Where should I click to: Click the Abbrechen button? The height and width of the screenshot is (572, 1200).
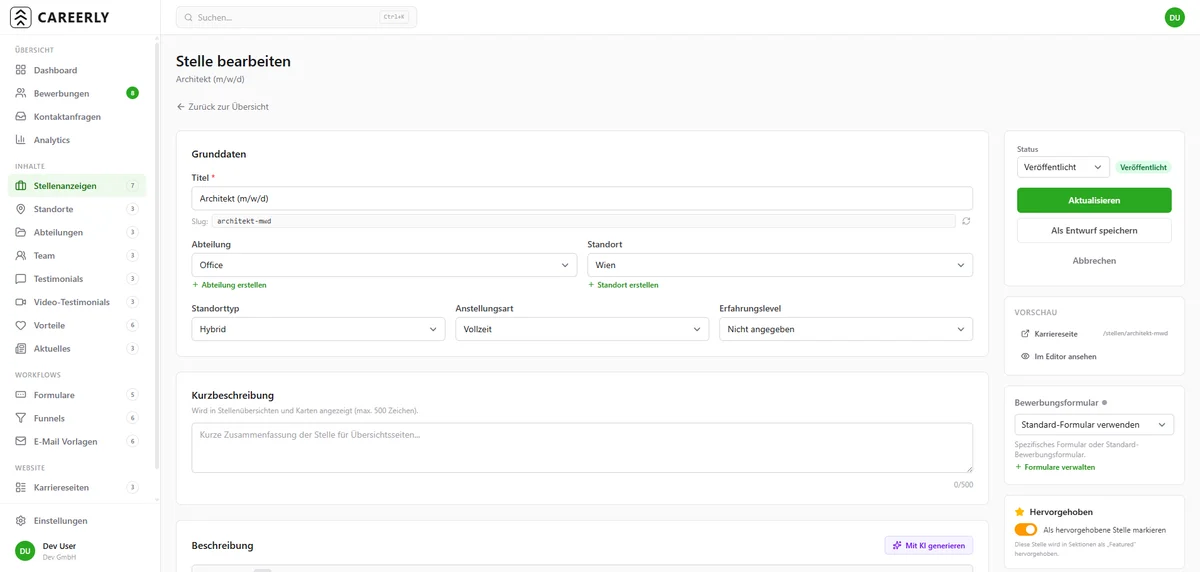(1094, 261)
